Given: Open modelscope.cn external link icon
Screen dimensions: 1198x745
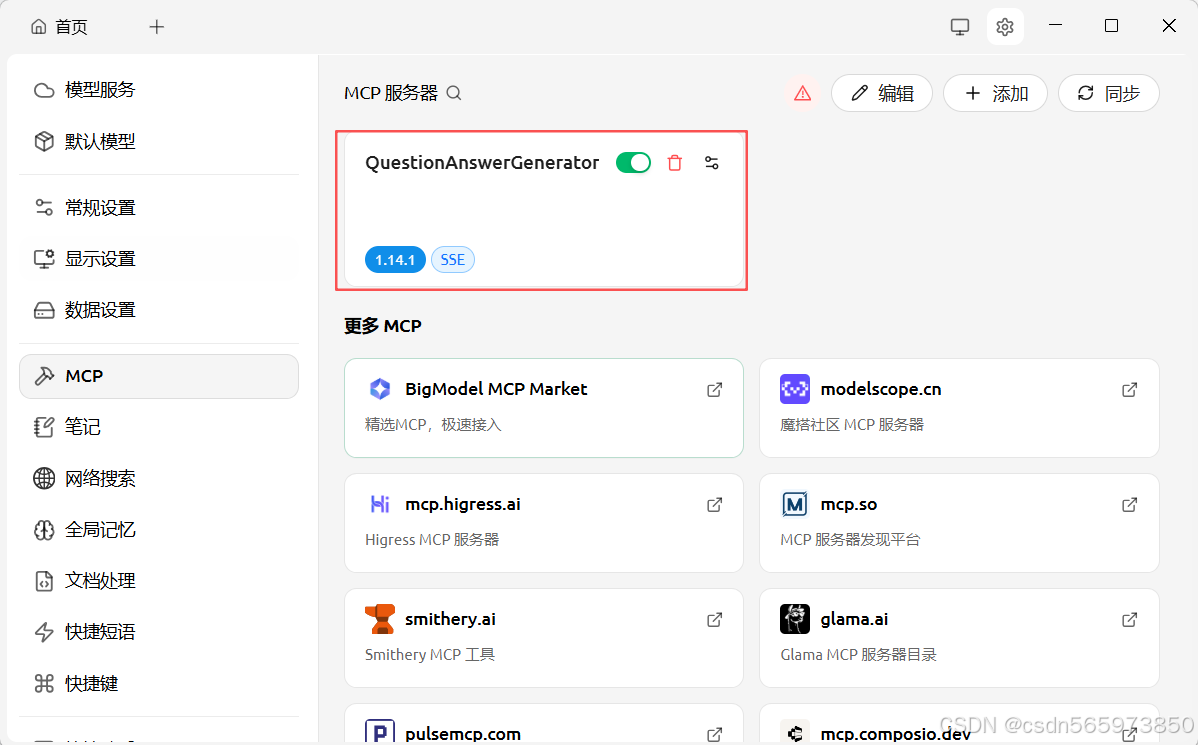Looking at the screenshot, I should [1129, 390].
